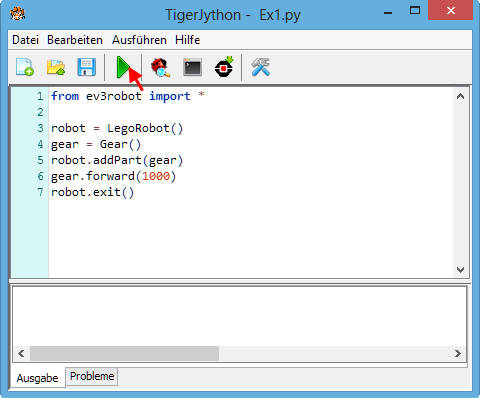The image size is (480, 398).
Task: Create a new file with the New icon
Action: [25, 67]
